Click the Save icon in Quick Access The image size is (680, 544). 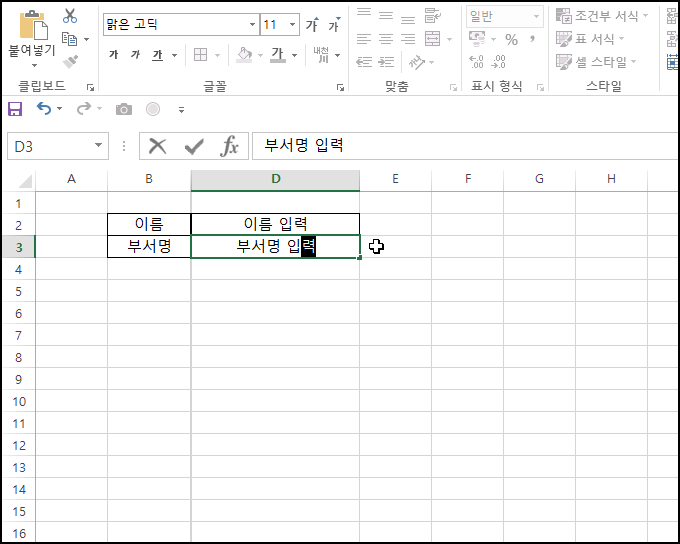tap(15, 109)
